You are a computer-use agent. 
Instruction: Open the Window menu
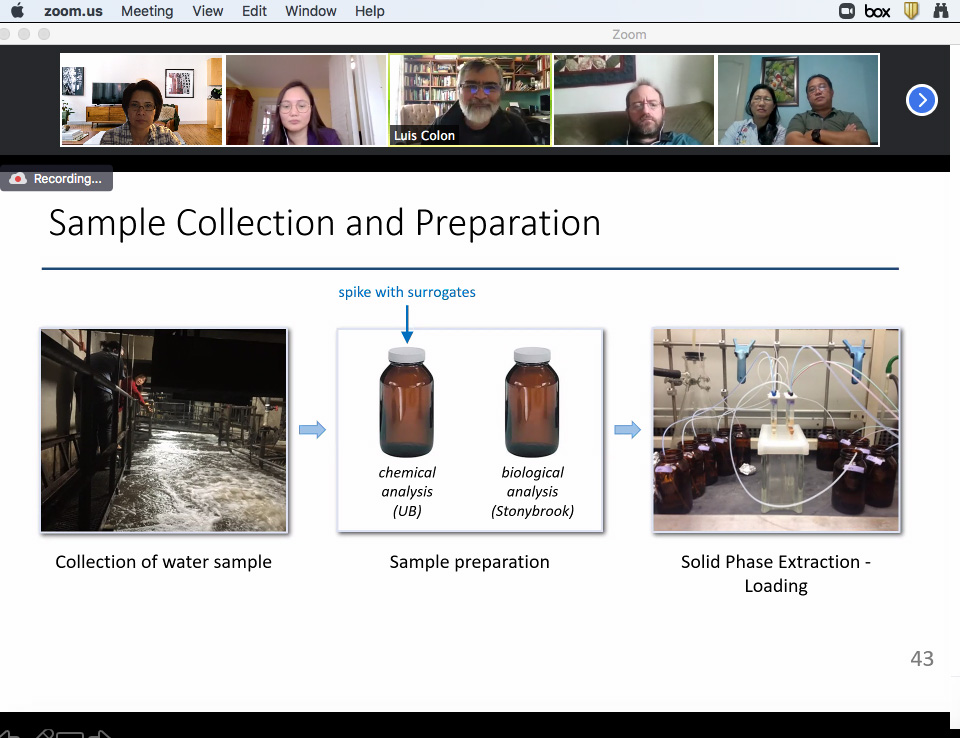pos(311,11)
